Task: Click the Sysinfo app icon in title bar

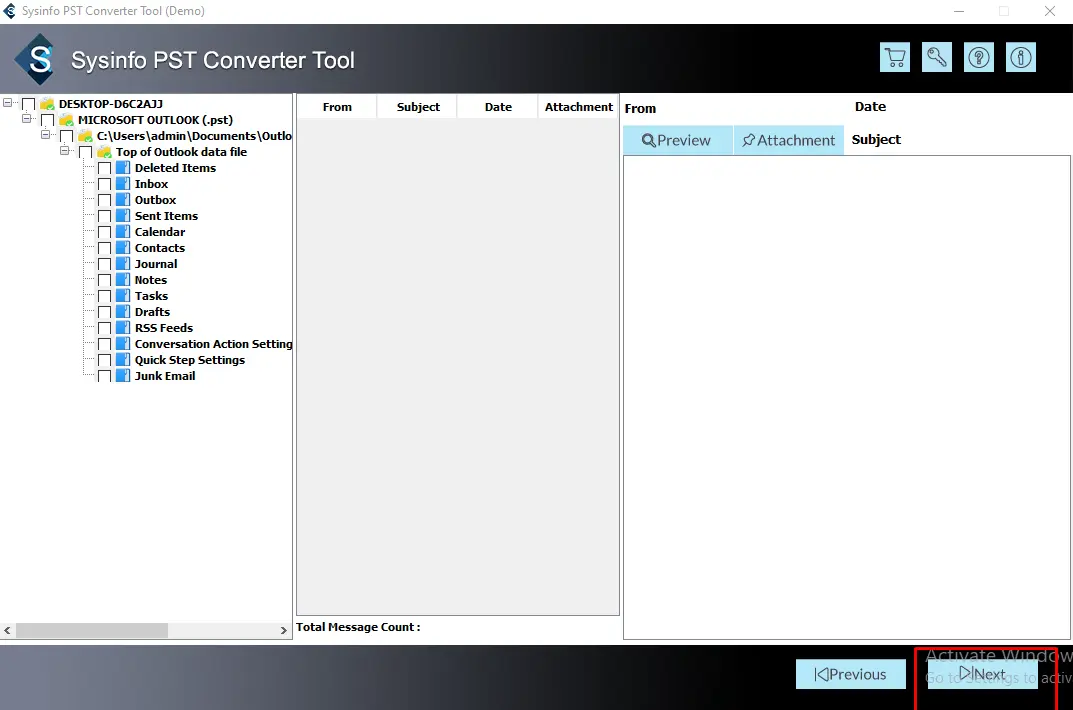Action: tap(10, 11)
